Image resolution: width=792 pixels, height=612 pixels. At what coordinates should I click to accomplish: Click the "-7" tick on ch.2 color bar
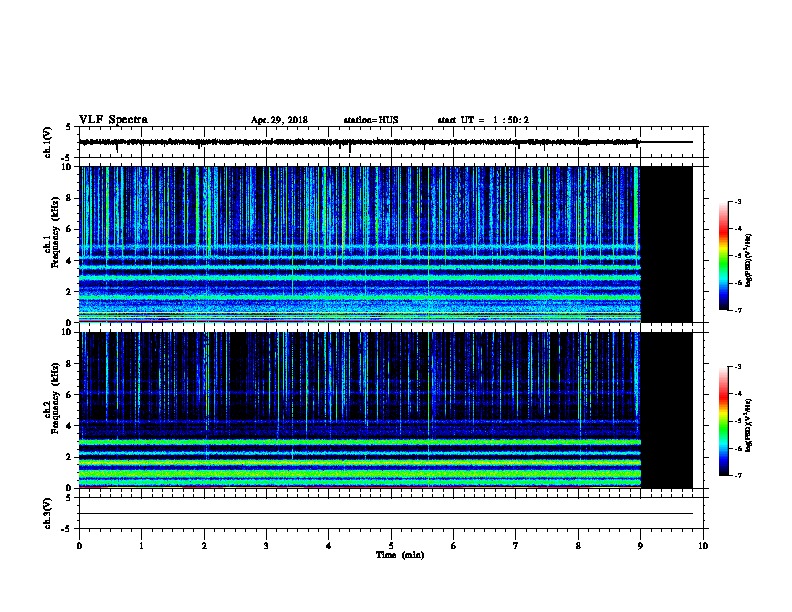tap(737, 475)
